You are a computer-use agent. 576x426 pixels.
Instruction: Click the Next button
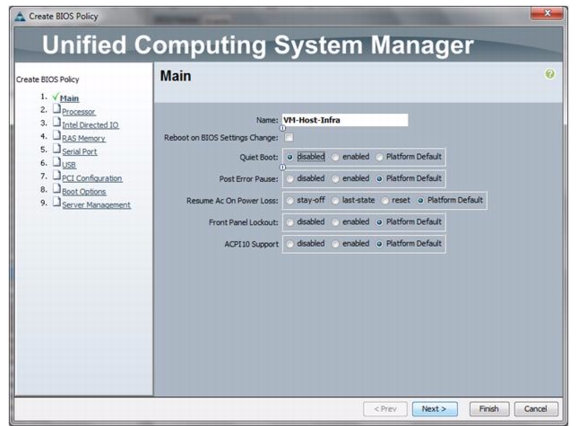click(435, 409)
